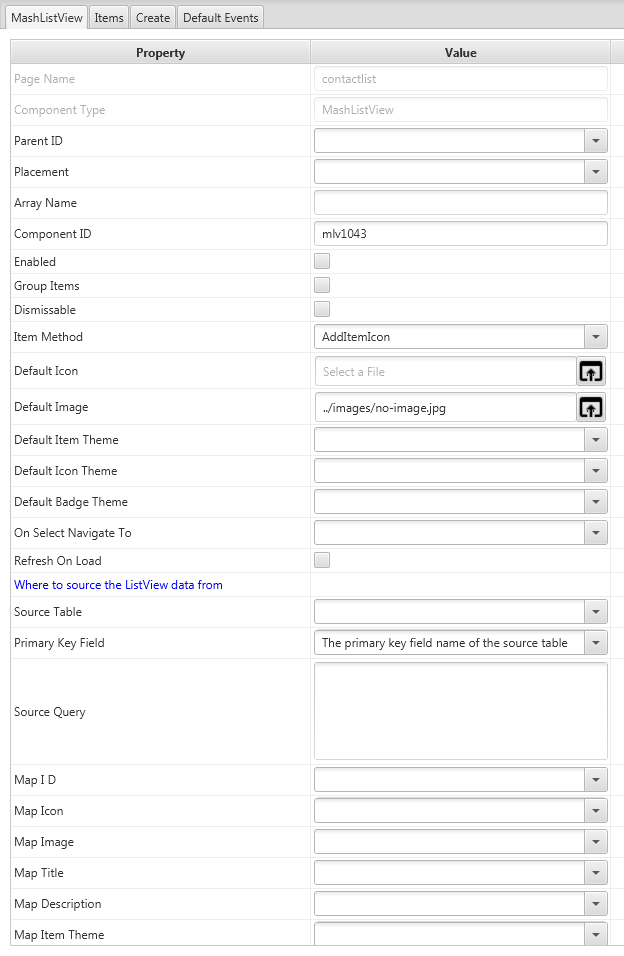Open the Source Table dropdown

(596, 612)
